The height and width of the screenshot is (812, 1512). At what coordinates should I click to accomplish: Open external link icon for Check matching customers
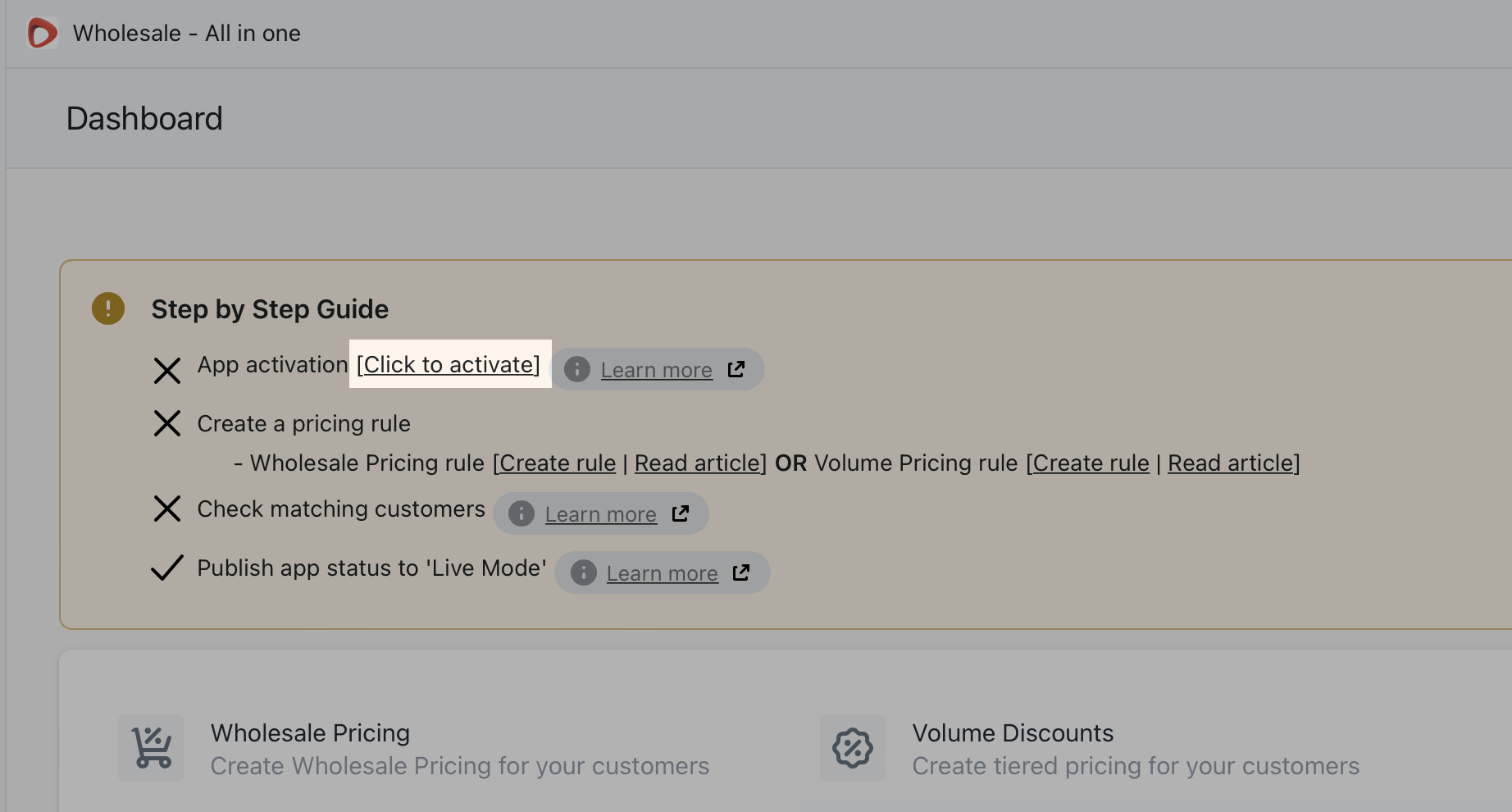(x=681, y=513)
